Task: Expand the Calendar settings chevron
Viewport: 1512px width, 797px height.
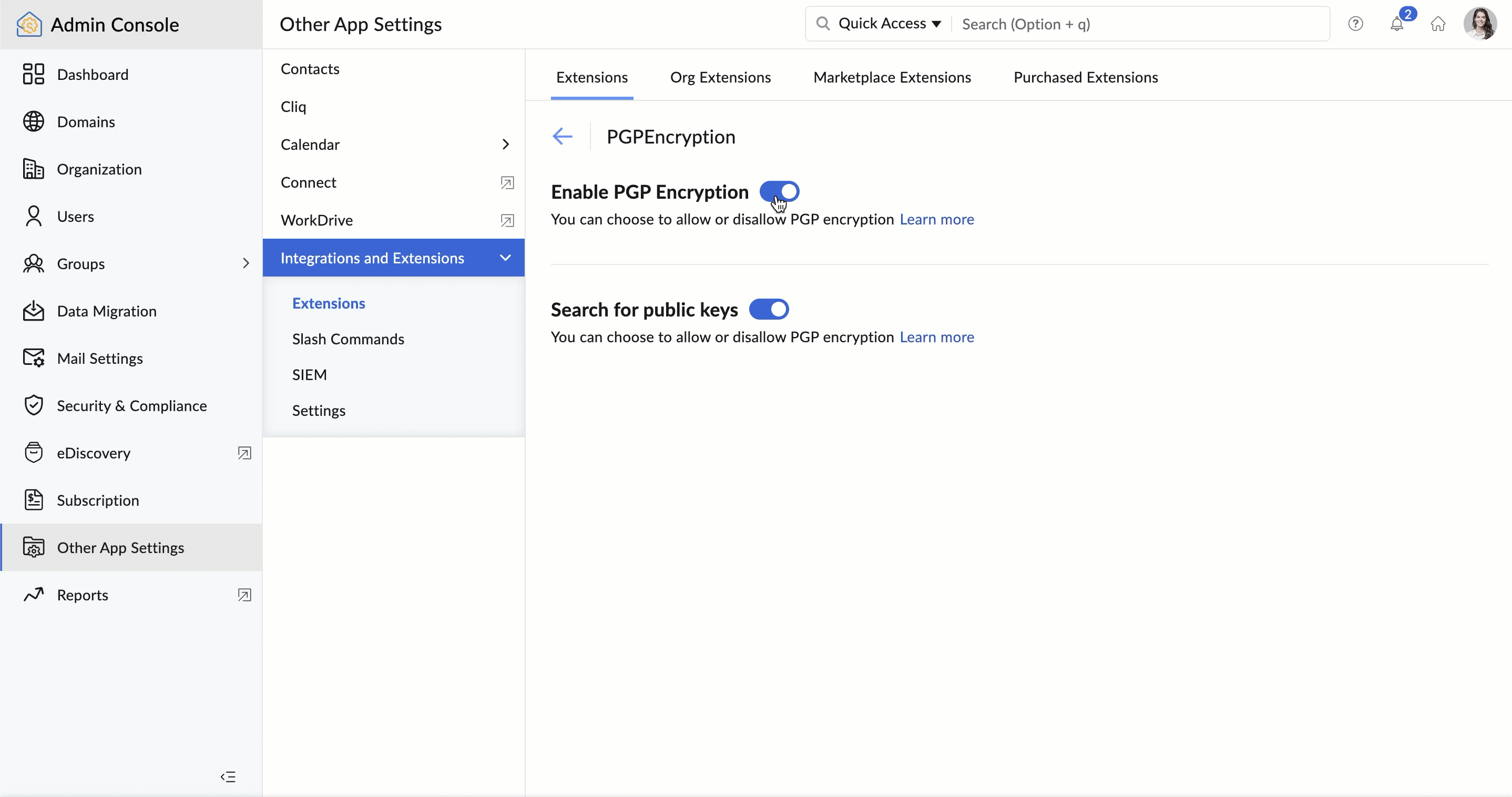Action: click(505, 145)
